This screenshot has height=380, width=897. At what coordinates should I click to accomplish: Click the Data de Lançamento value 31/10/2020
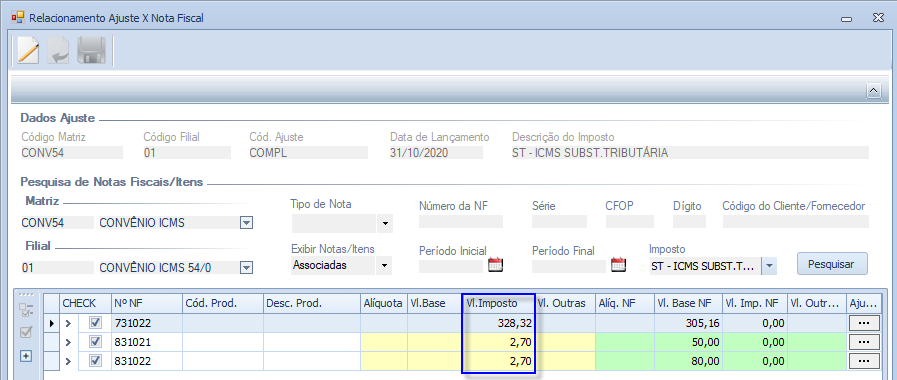point(436,153)
